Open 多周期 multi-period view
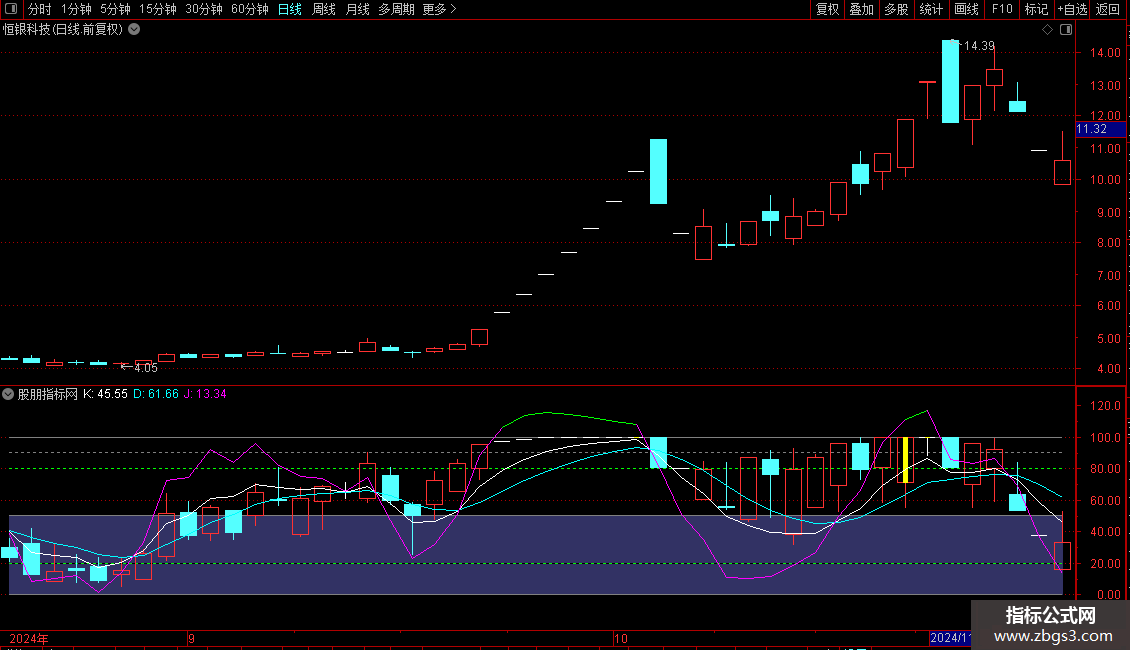 coord(396,9)
